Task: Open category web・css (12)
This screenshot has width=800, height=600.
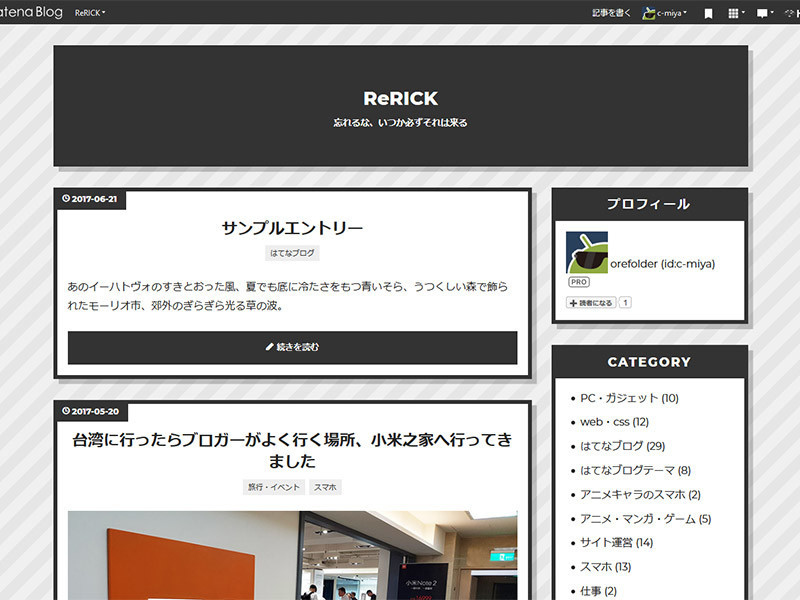Action: coord(614,422)
